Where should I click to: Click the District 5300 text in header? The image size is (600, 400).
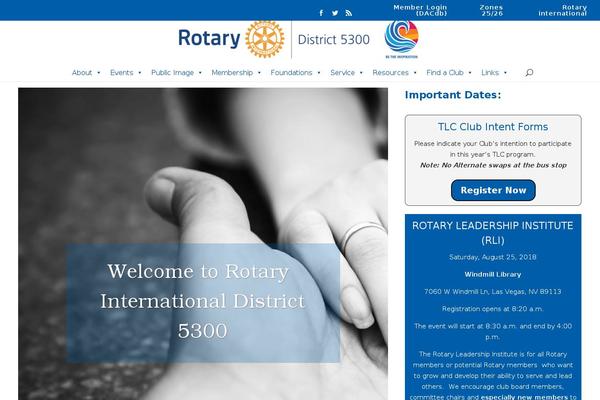click(333, 39)
